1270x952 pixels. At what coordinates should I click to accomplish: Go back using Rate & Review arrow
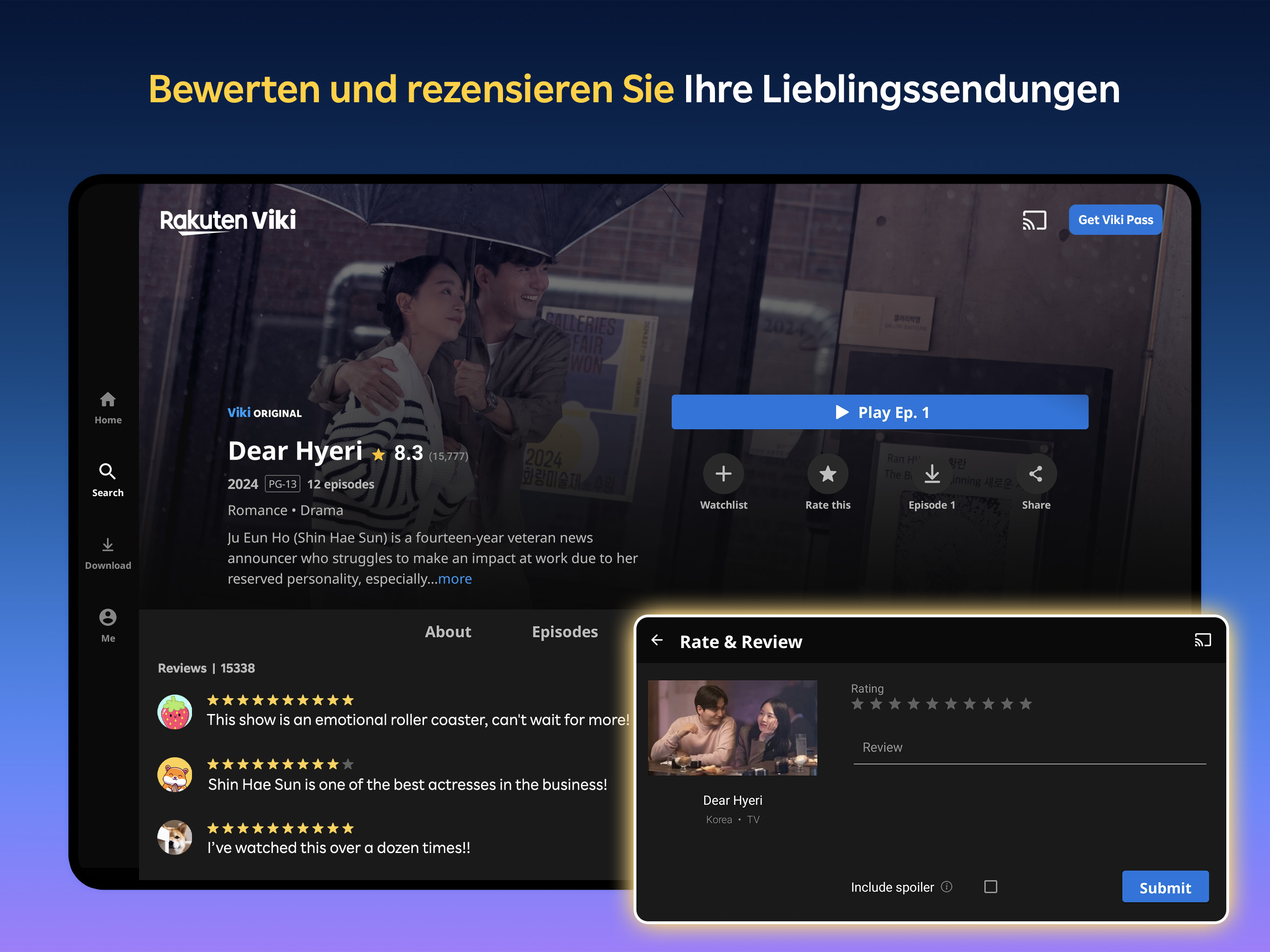[x=657, y=640]
